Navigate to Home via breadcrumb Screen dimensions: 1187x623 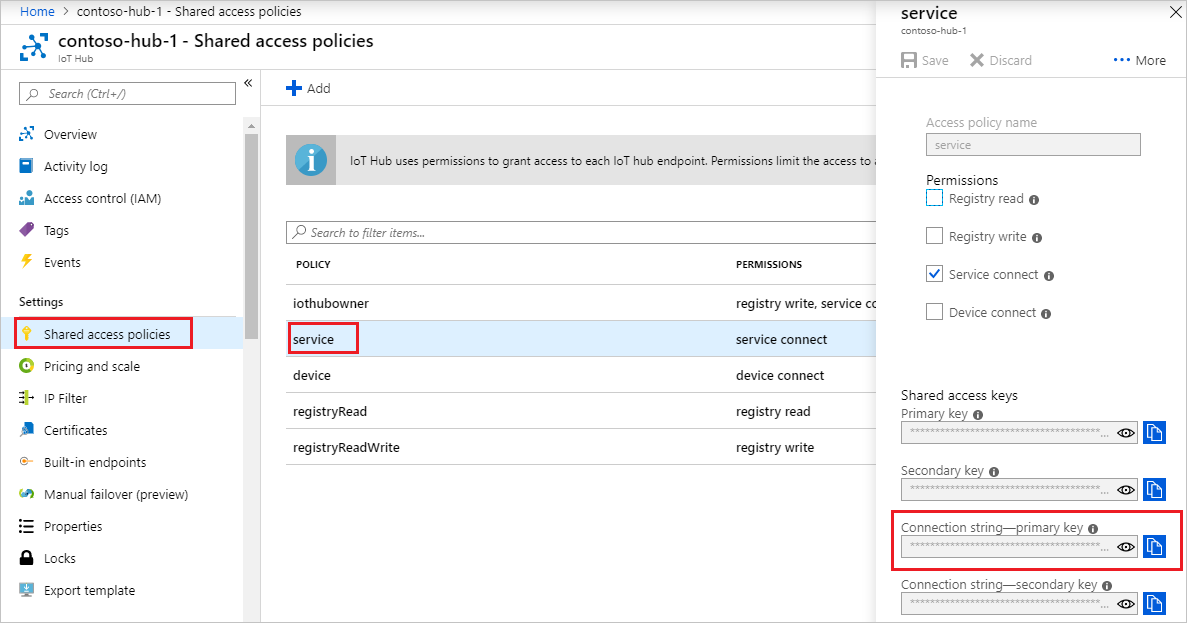coord(37,11)
